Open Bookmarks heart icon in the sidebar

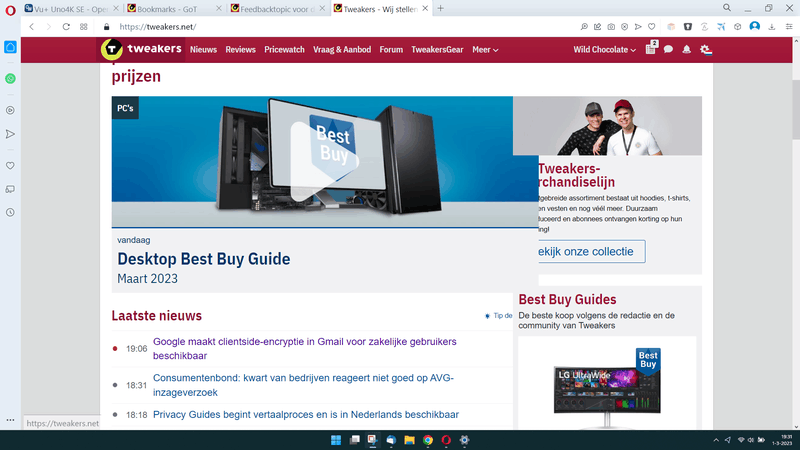click(10, 166)
